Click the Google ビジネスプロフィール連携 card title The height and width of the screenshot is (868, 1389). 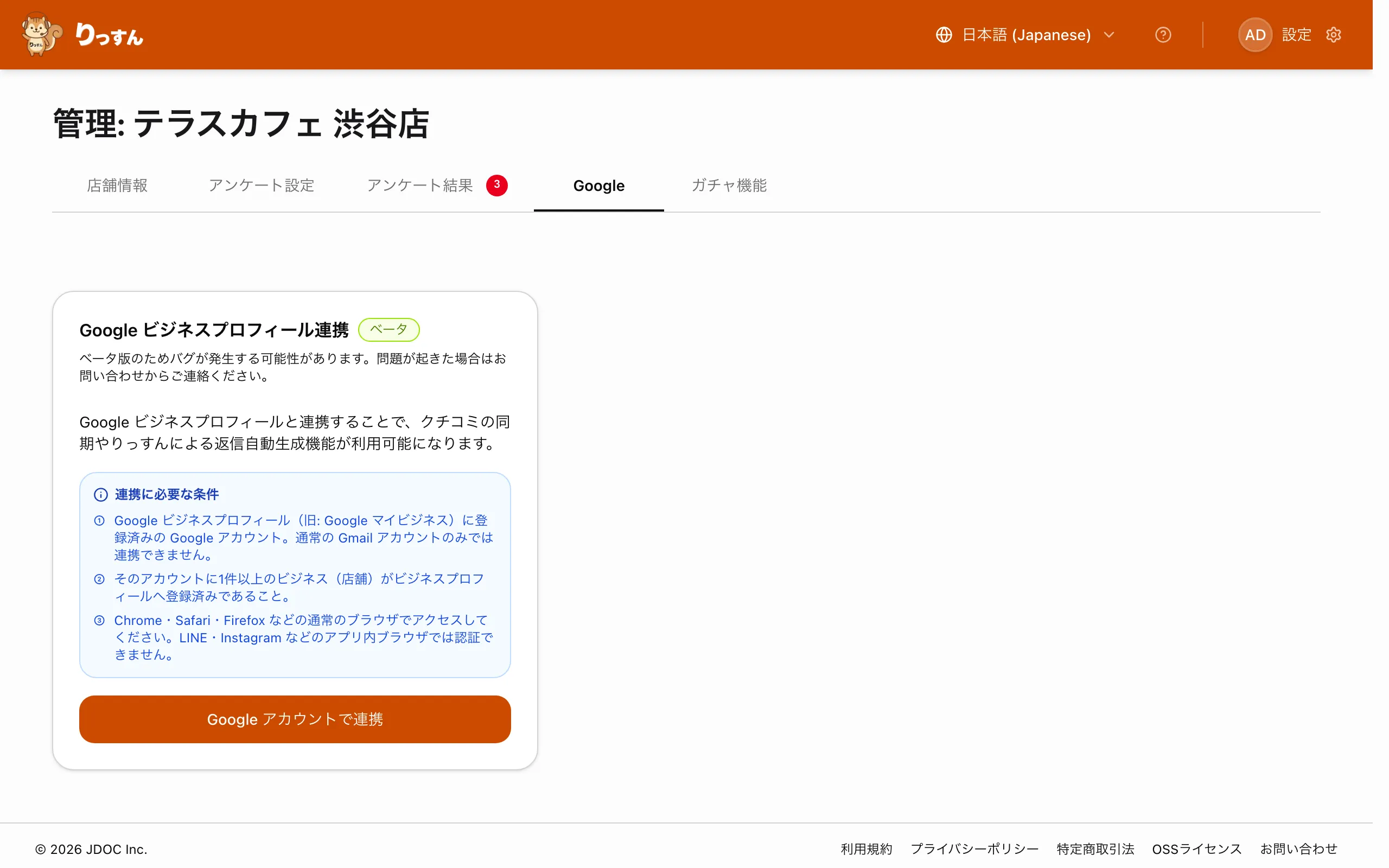(x=214, y=330)
